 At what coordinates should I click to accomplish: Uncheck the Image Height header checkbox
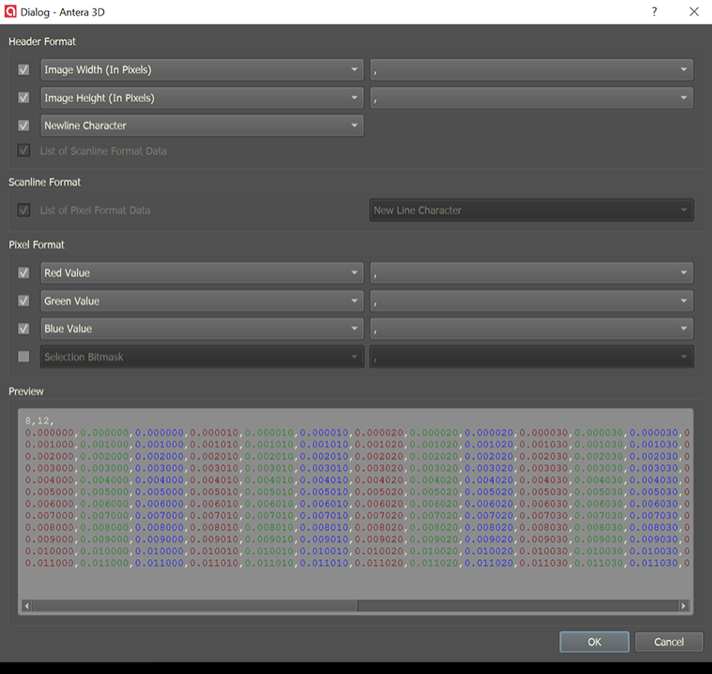tap(24, 98)
